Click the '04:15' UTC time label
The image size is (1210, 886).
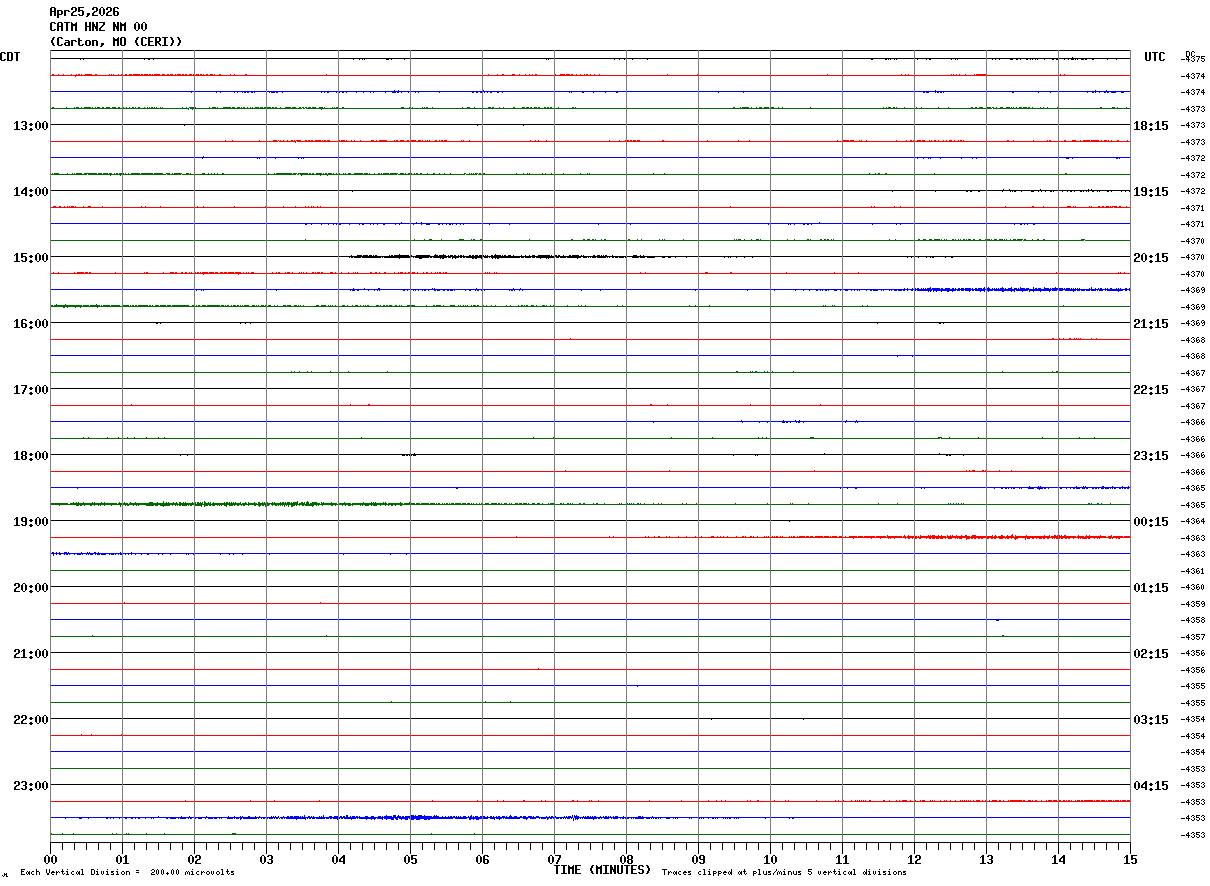[1151, 785]
